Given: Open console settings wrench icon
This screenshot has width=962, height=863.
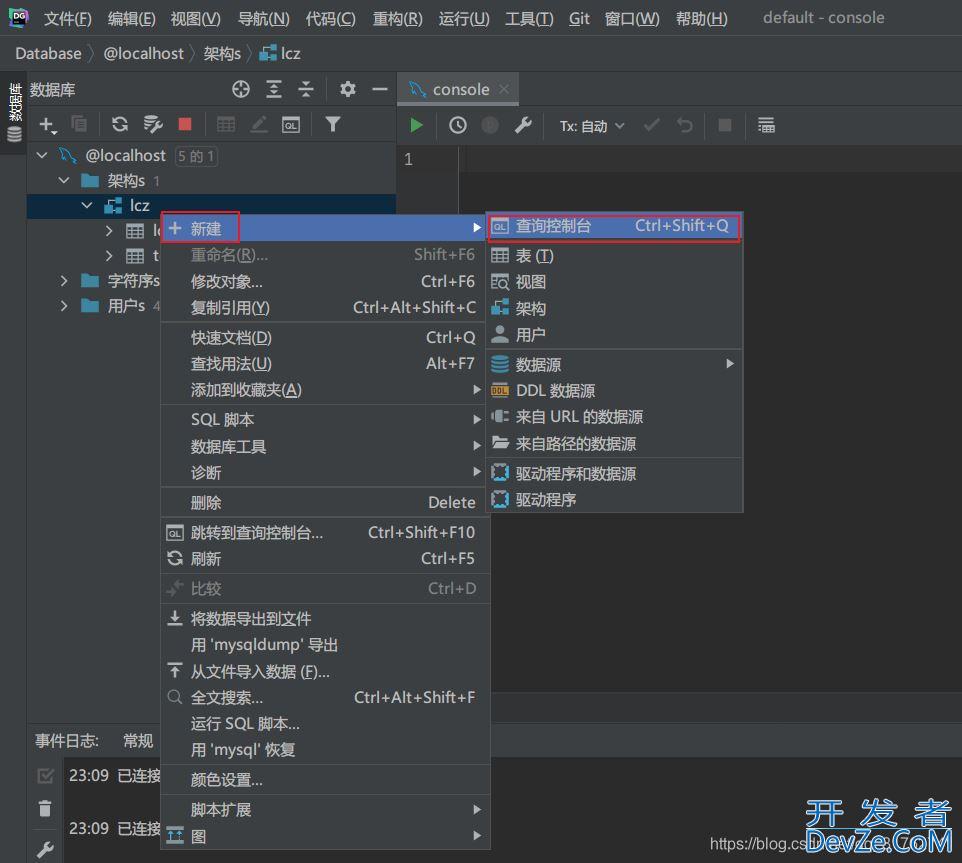Looking at the screenshot, I should coord(523,126).
